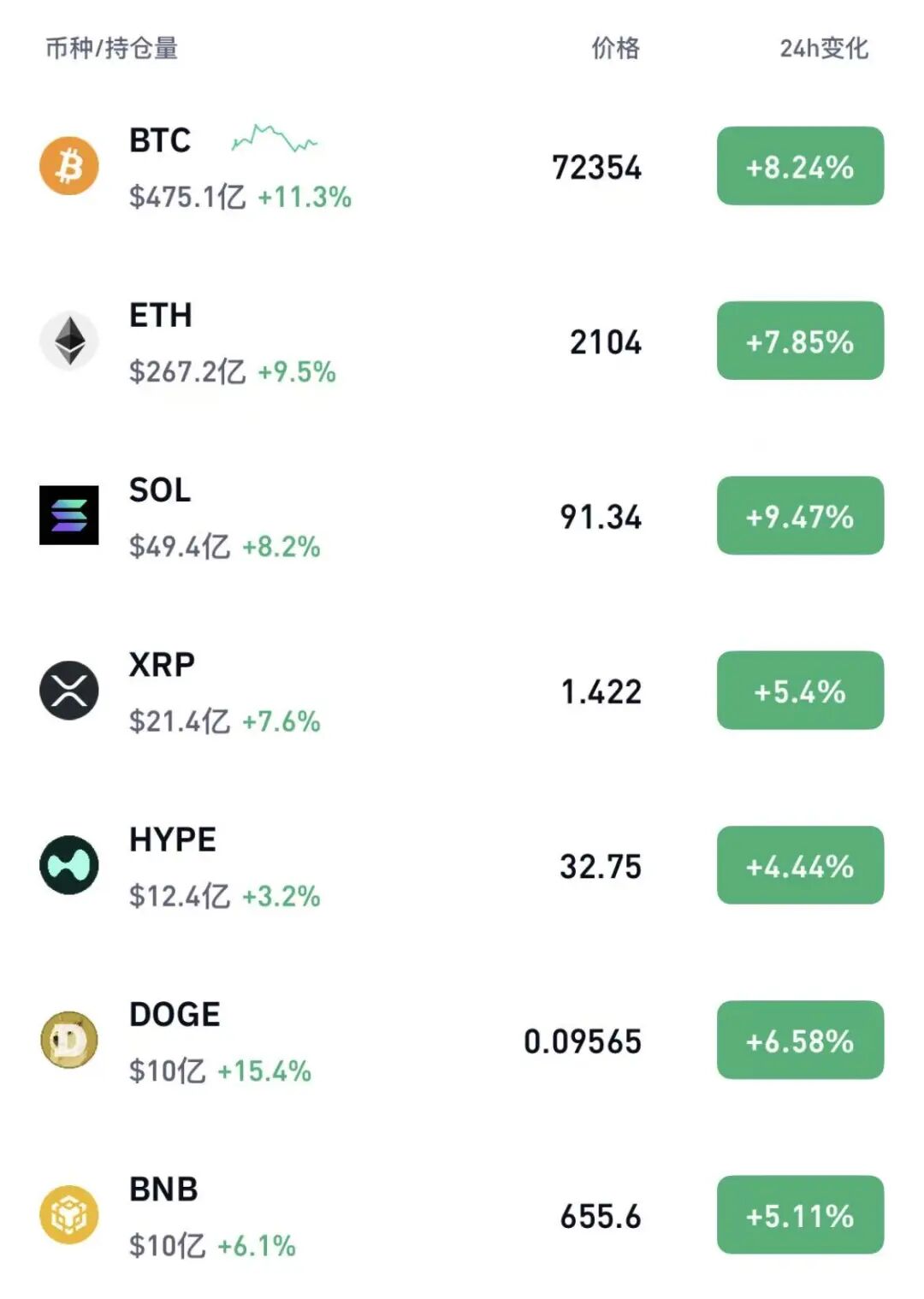Image resolution: width=924 pixels, height=1299 pixels.
Task: Tap the XRP +5.4% green badge
Action: (x=800, y=691)
